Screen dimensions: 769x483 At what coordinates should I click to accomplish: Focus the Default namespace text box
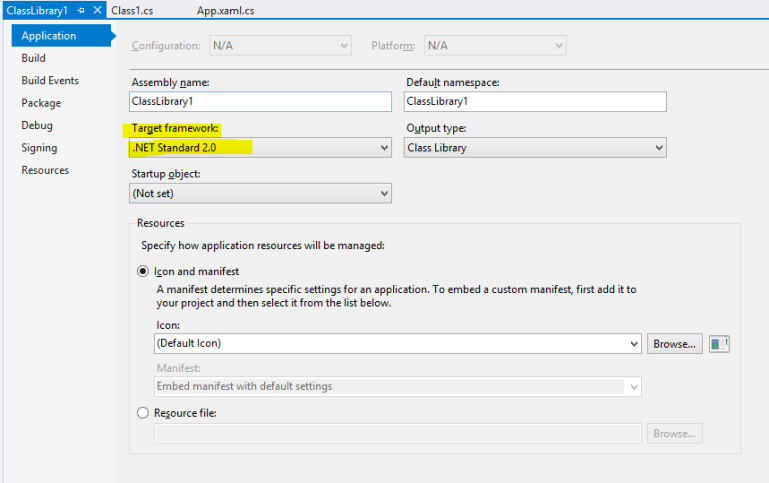tap(535, 102)
